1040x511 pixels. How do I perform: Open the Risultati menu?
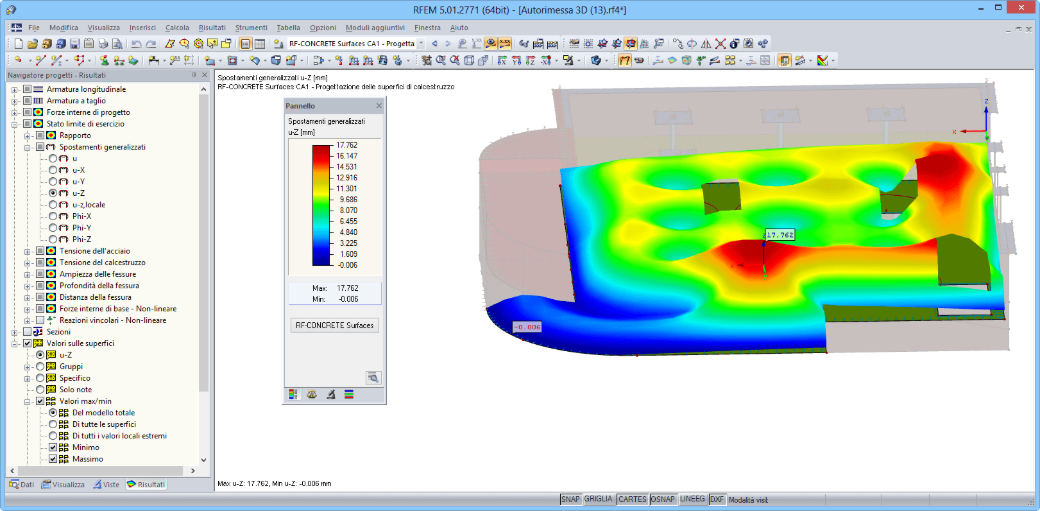212,28
